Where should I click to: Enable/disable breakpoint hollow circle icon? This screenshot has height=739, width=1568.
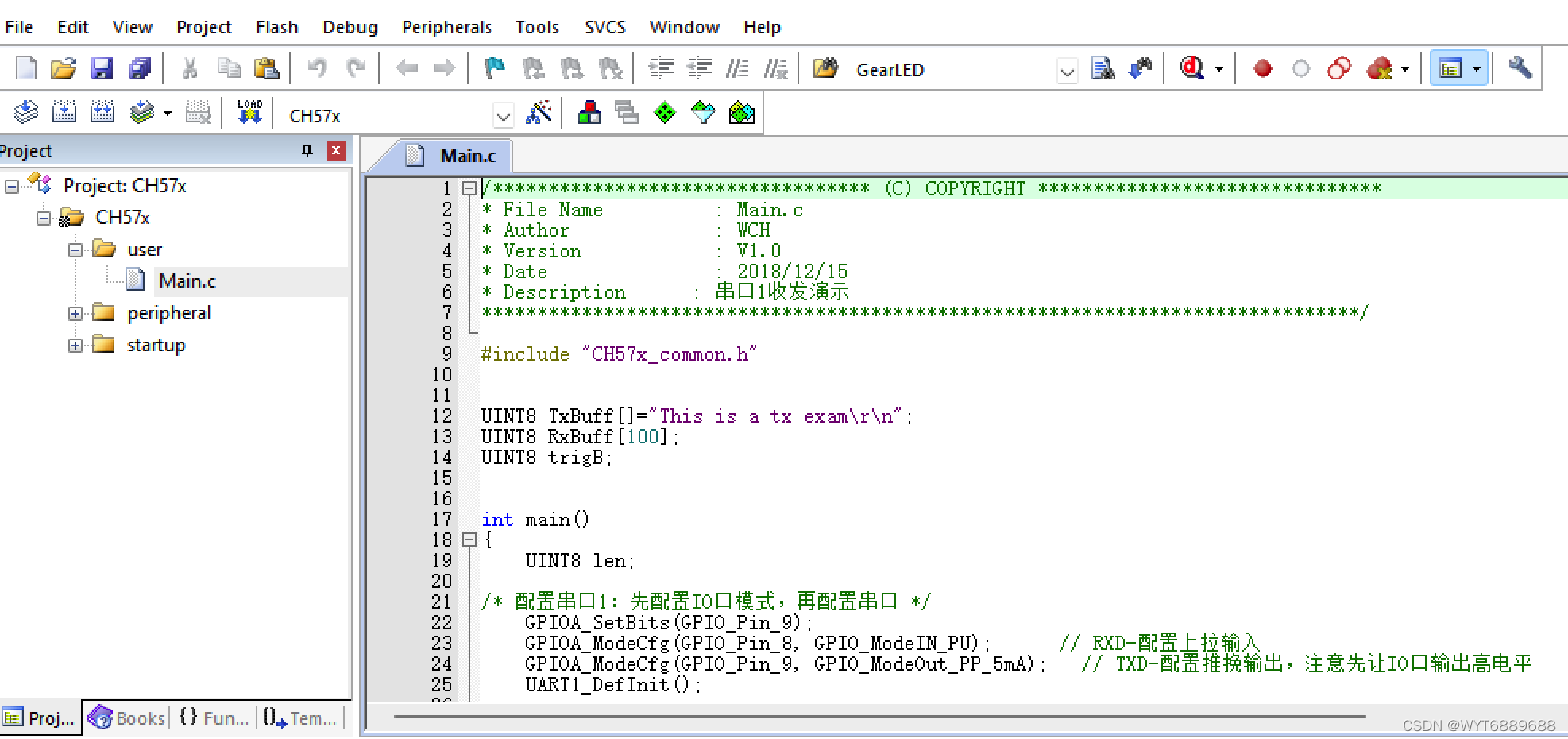(1301, 69)
